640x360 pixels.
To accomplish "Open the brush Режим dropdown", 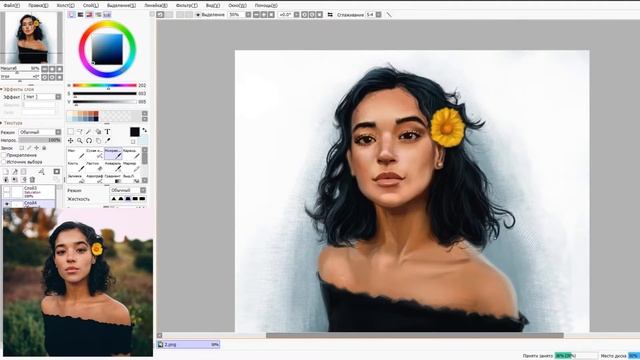I will (x=128, y=190).
